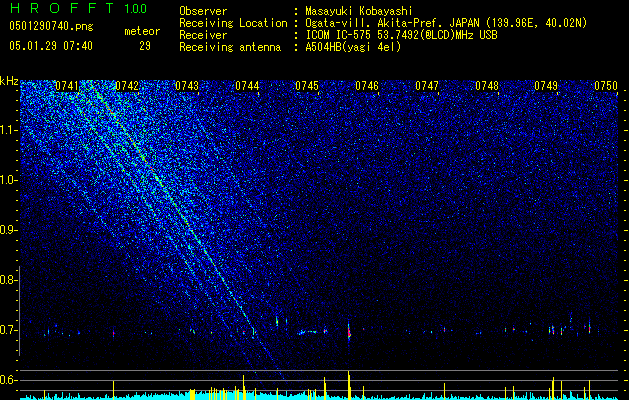
Task: Click the 0742 time marker
Action: pyautogui.click(x=127, y=86)
